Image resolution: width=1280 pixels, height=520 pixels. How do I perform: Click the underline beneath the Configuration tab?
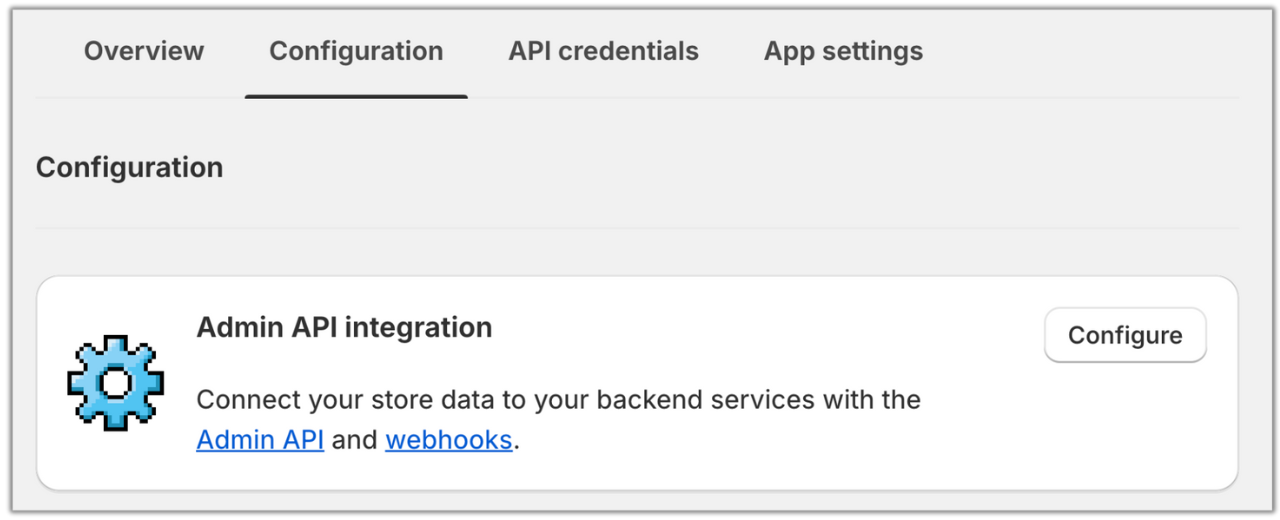click(356, 96)
